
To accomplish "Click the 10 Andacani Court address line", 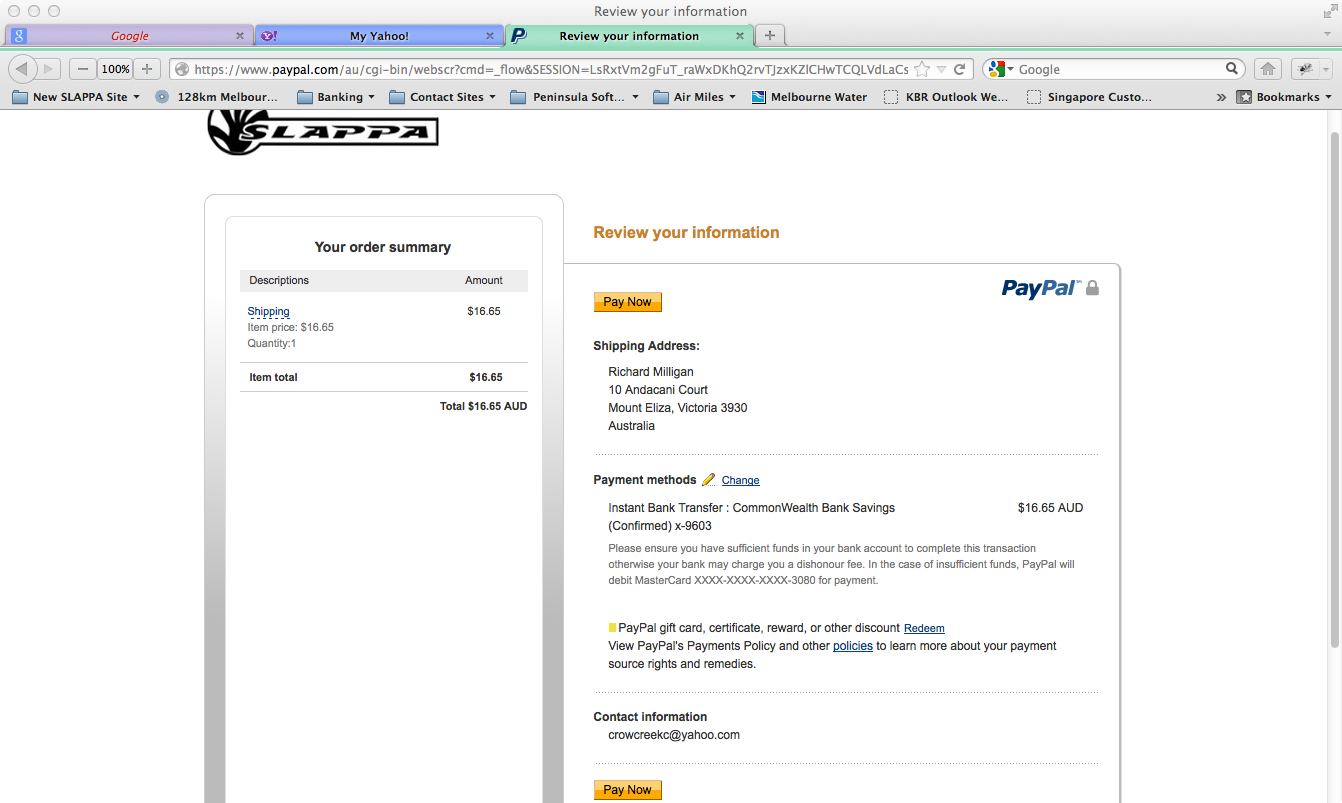I will click(658, 390).
